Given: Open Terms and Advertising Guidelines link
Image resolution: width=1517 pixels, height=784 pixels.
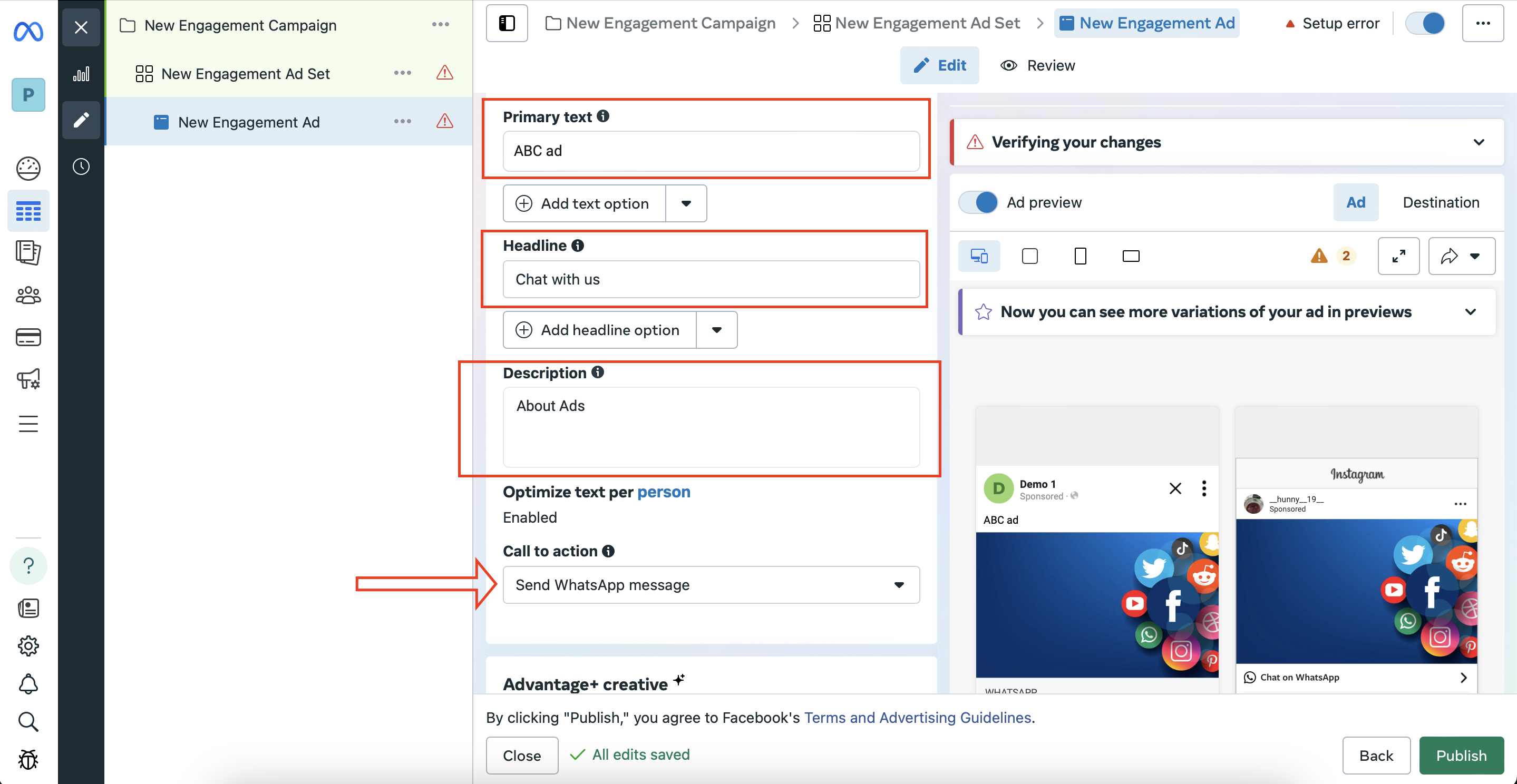Looking at the screenshot, I should pyautogui.click(x=918, y=718).
